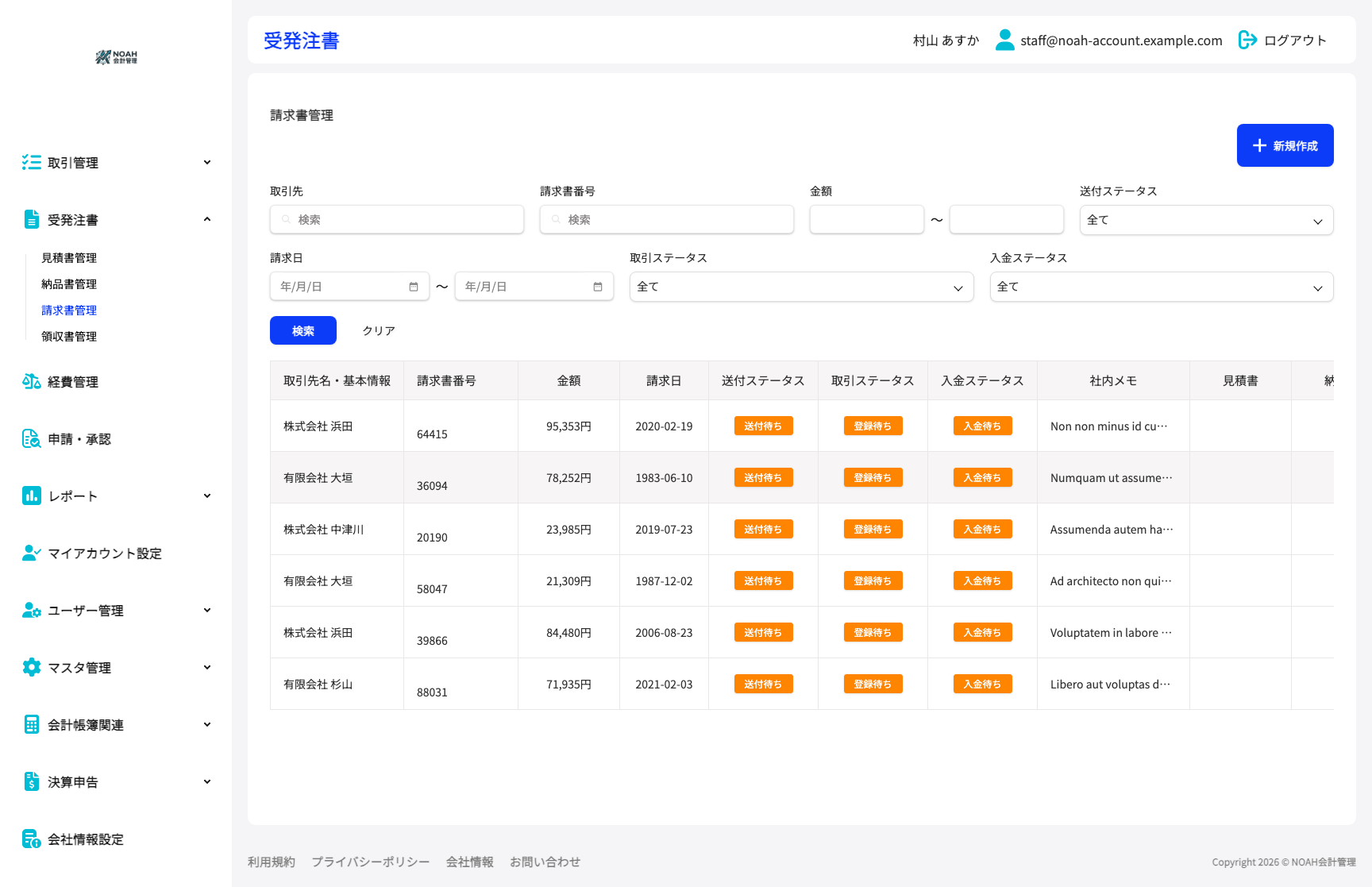Select 請求書管理 in sidebar

[69, 310]
